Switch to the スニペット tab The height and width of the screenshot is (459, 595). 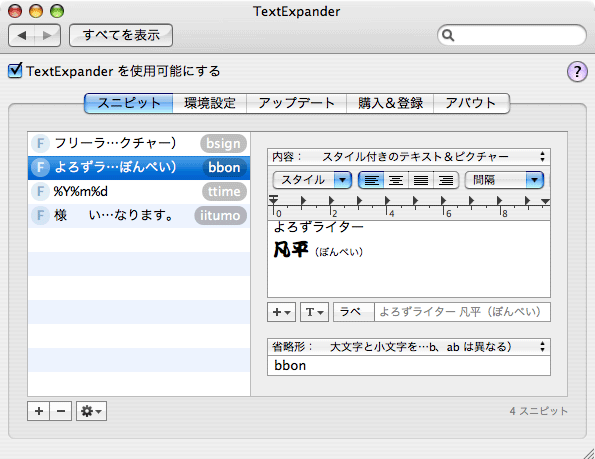click(x=129, y=103)
